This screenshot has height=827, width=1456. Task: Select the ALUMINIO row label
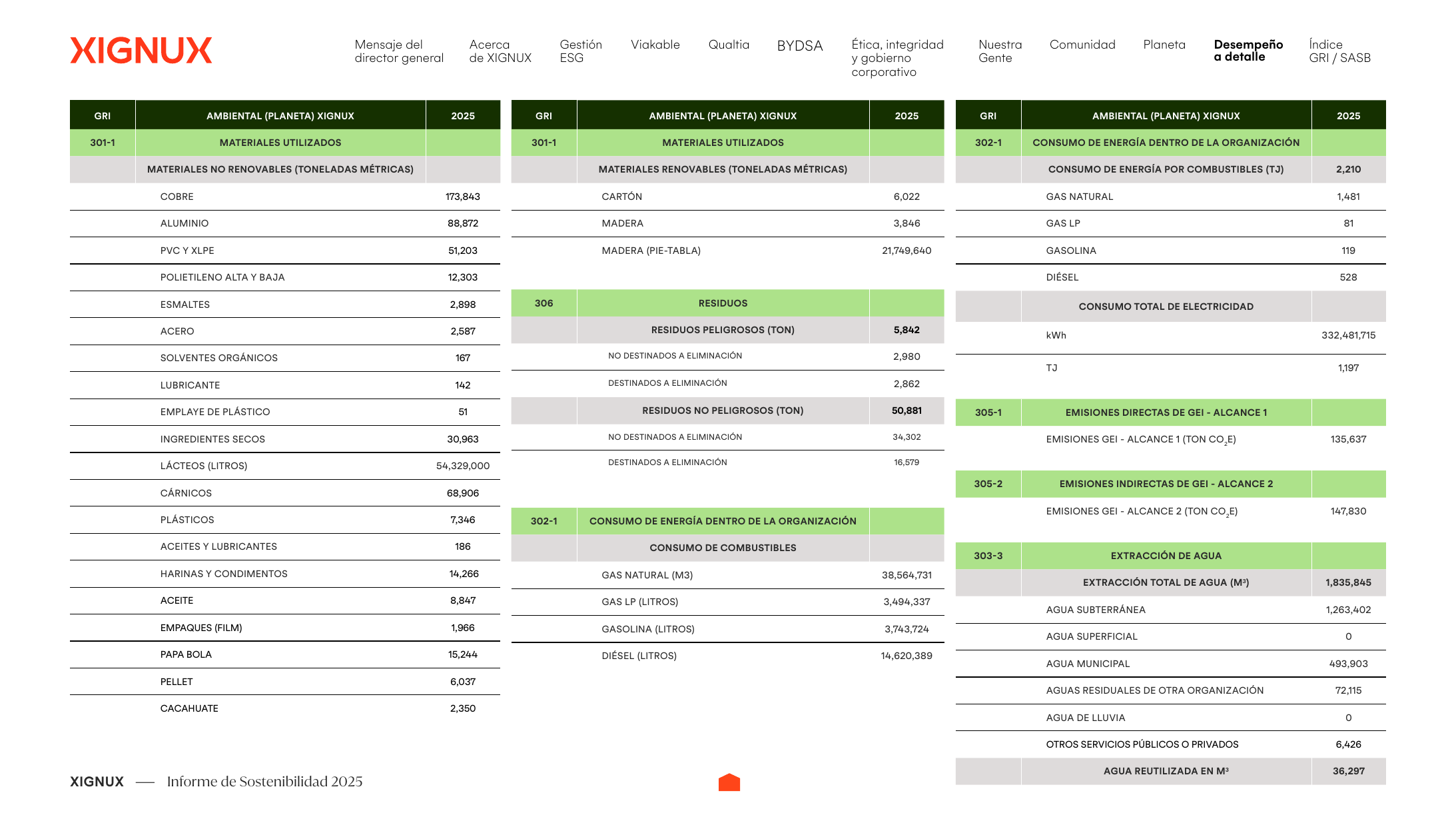(x=184, y=223)
